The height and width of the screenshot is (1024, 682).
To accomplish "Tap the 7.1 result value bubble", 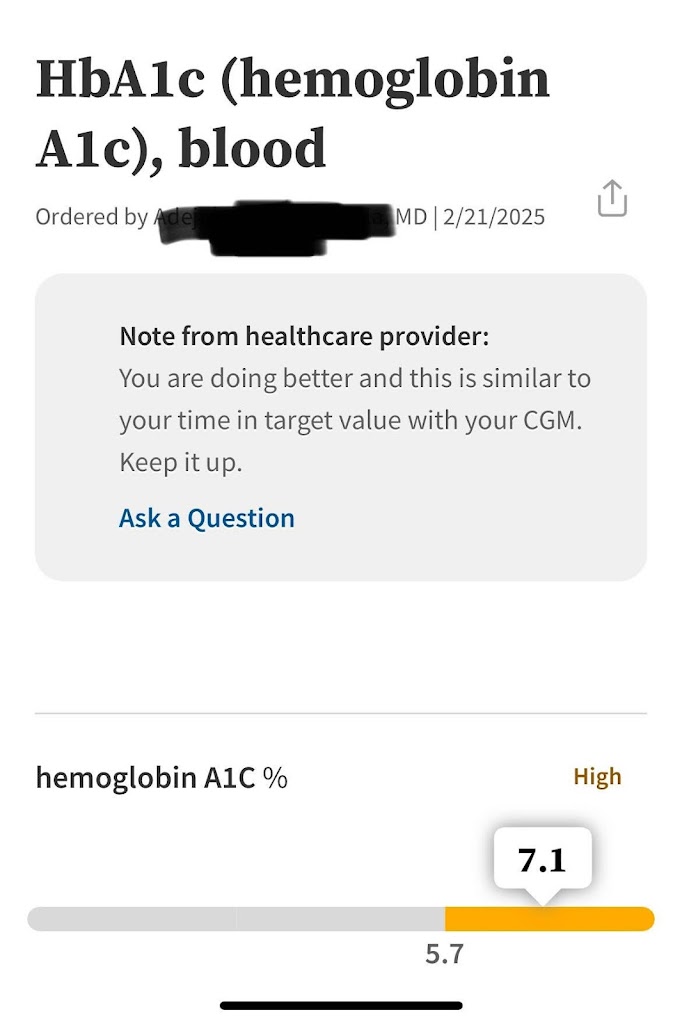I will [x=542, y=859].
